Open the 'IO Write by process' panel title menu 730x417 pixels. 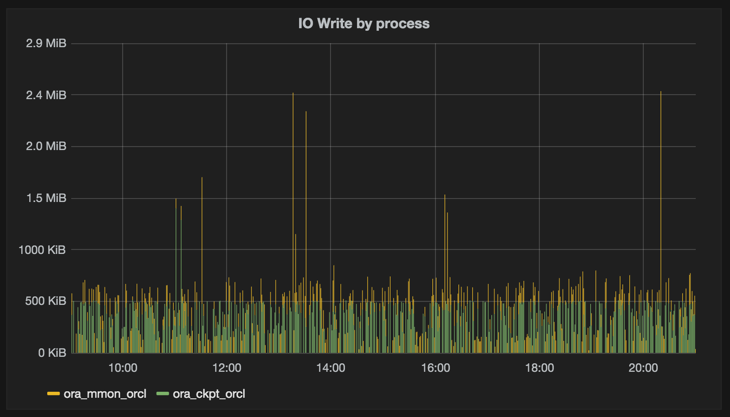coord(364,22)
